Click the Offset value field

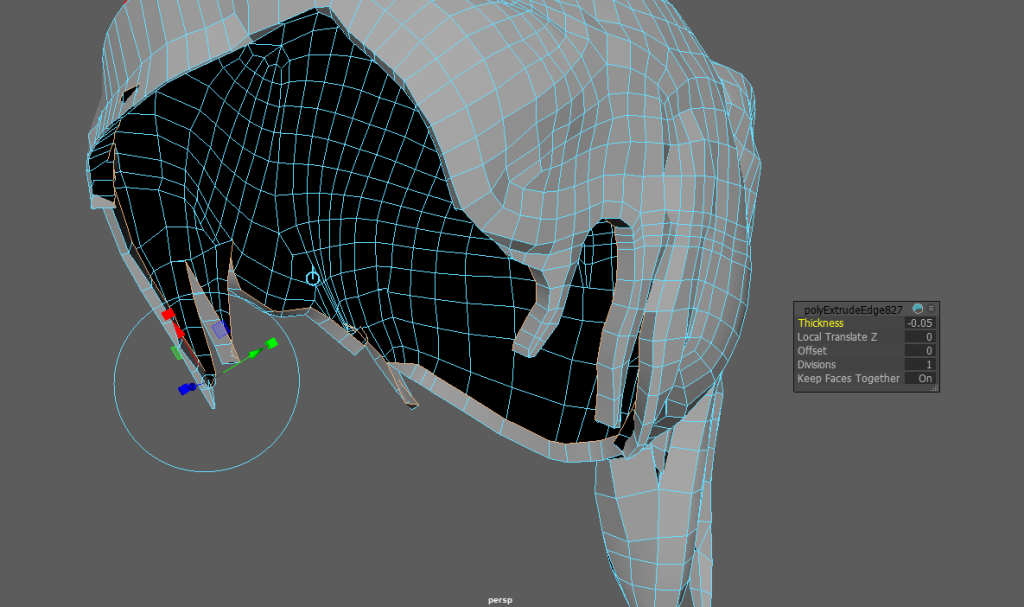919,351
